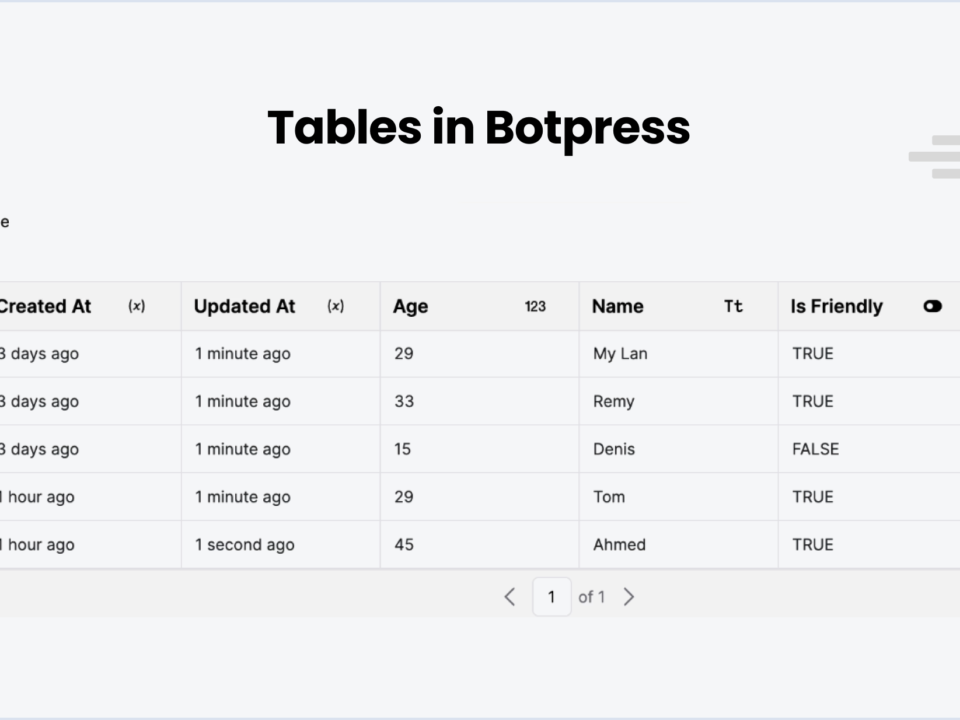This screenshot has height=720, width=960.
Task: Select the Name column header
Action: 617,306
